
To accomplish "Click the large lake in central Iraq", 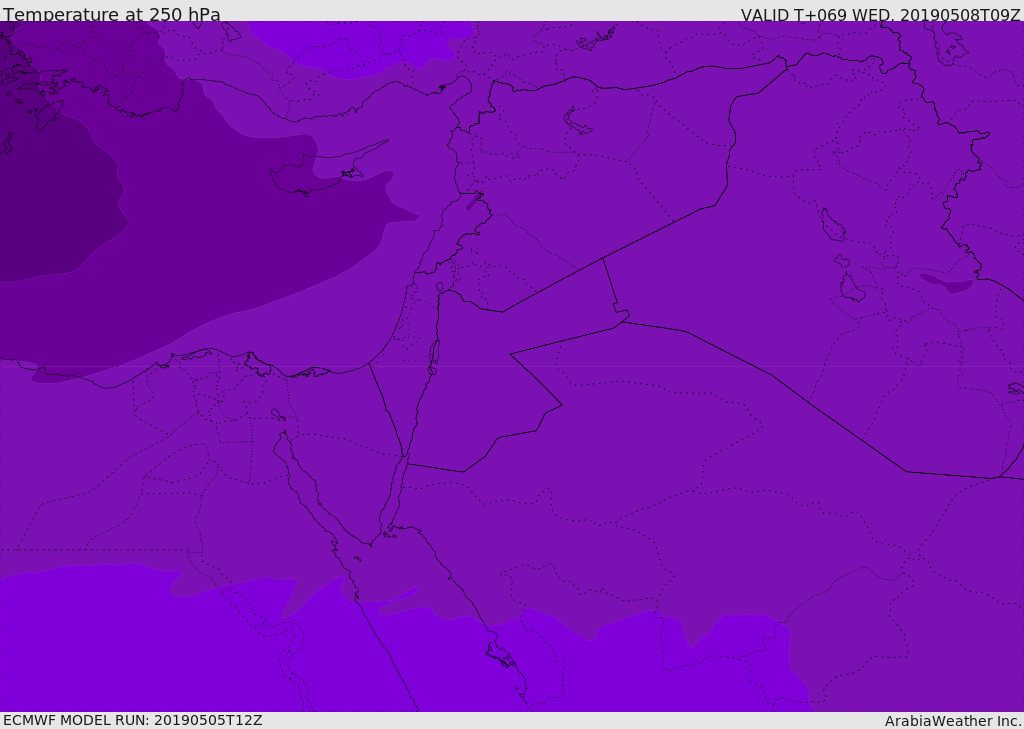I will click(x=832, y=226).
